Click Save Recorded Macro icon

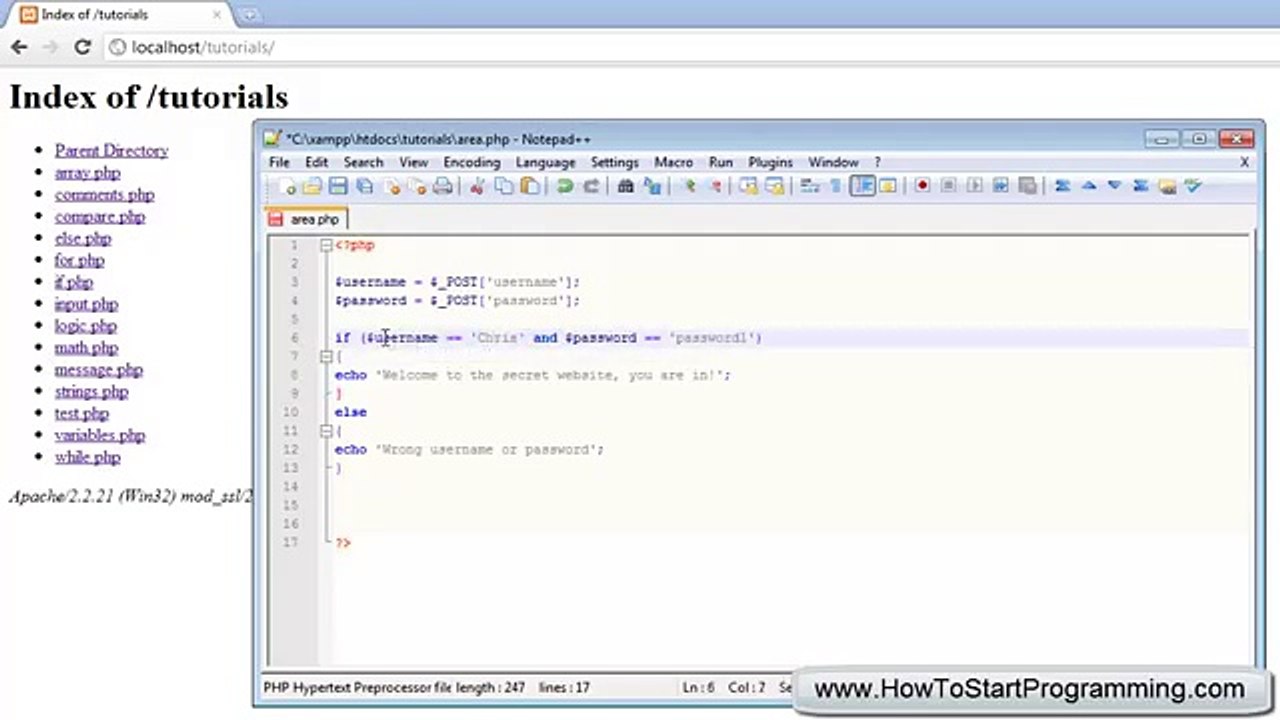[1027, 186]
